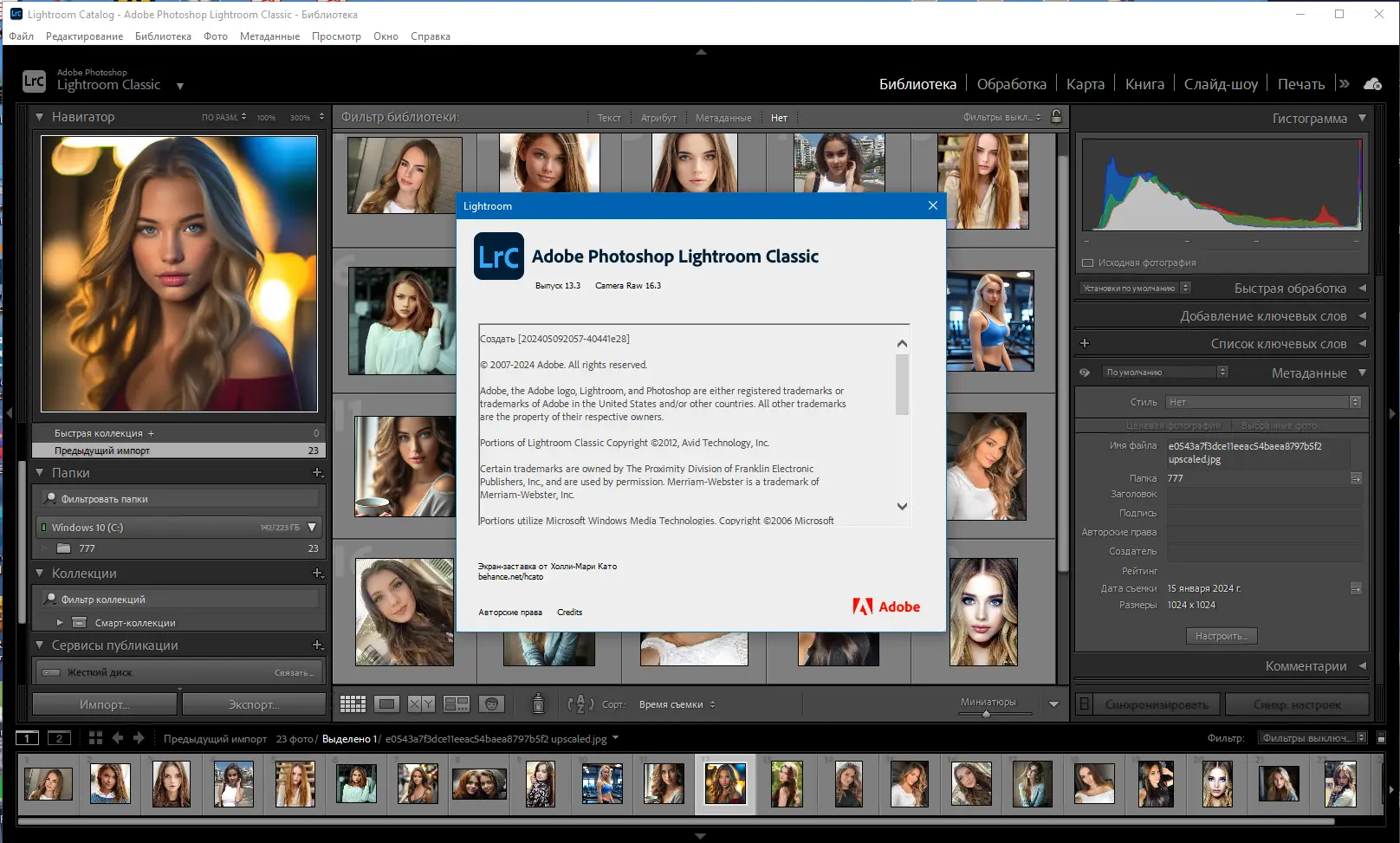Enable the Текст library filter
Image resolution: width=1400 pixels, height=843 pixels.
[x=609, y=118]
